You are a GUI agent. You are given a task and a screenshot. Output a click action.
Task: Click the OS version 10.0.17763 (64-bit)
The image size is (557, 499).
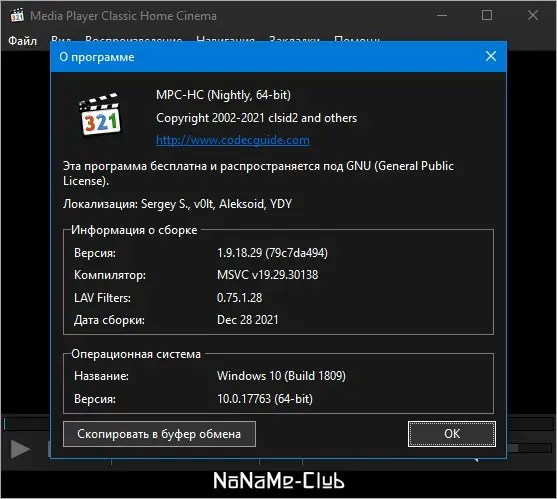click(265, 398)
